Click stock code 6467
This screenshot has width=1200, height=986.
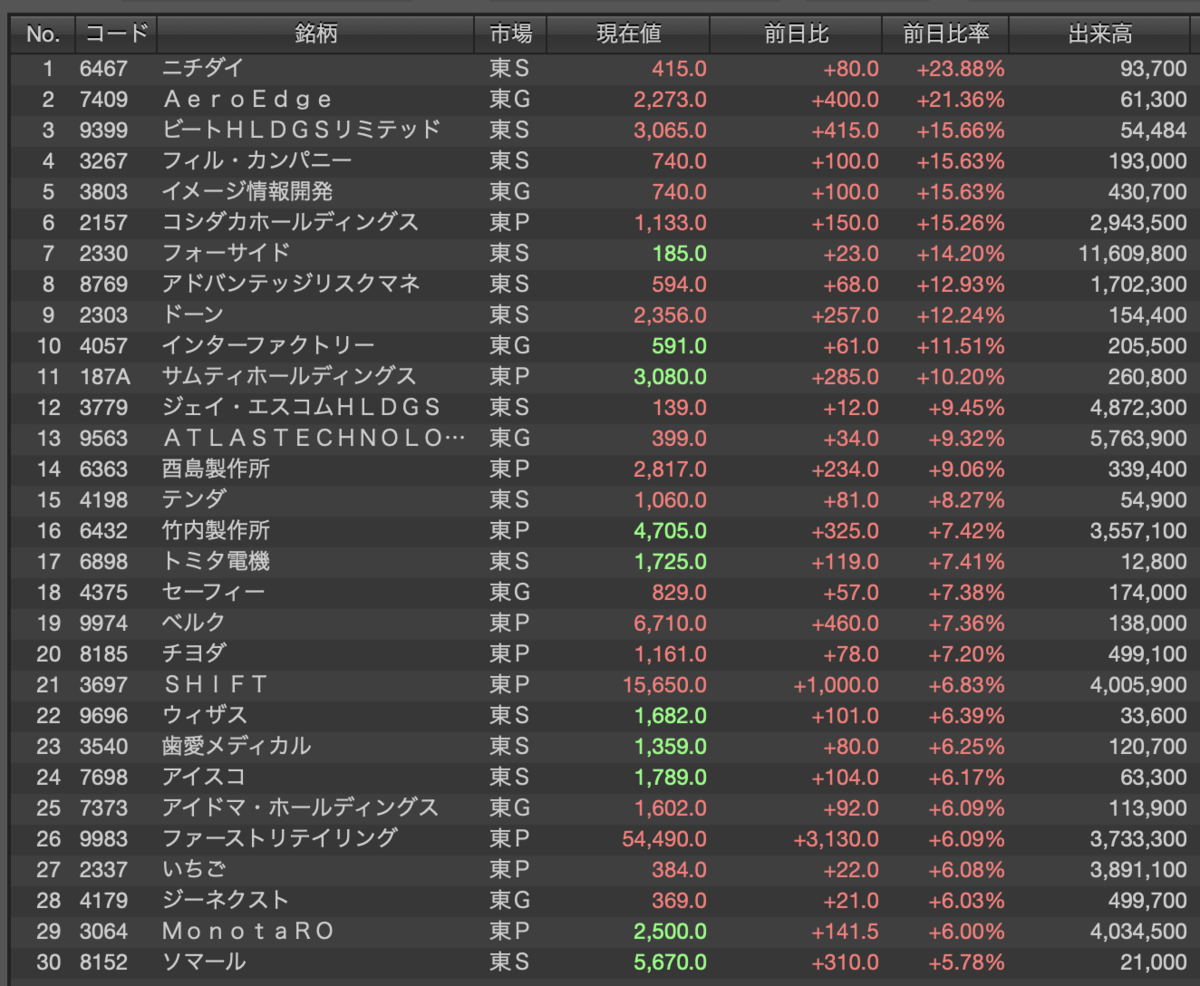click(x=104, y=69)
